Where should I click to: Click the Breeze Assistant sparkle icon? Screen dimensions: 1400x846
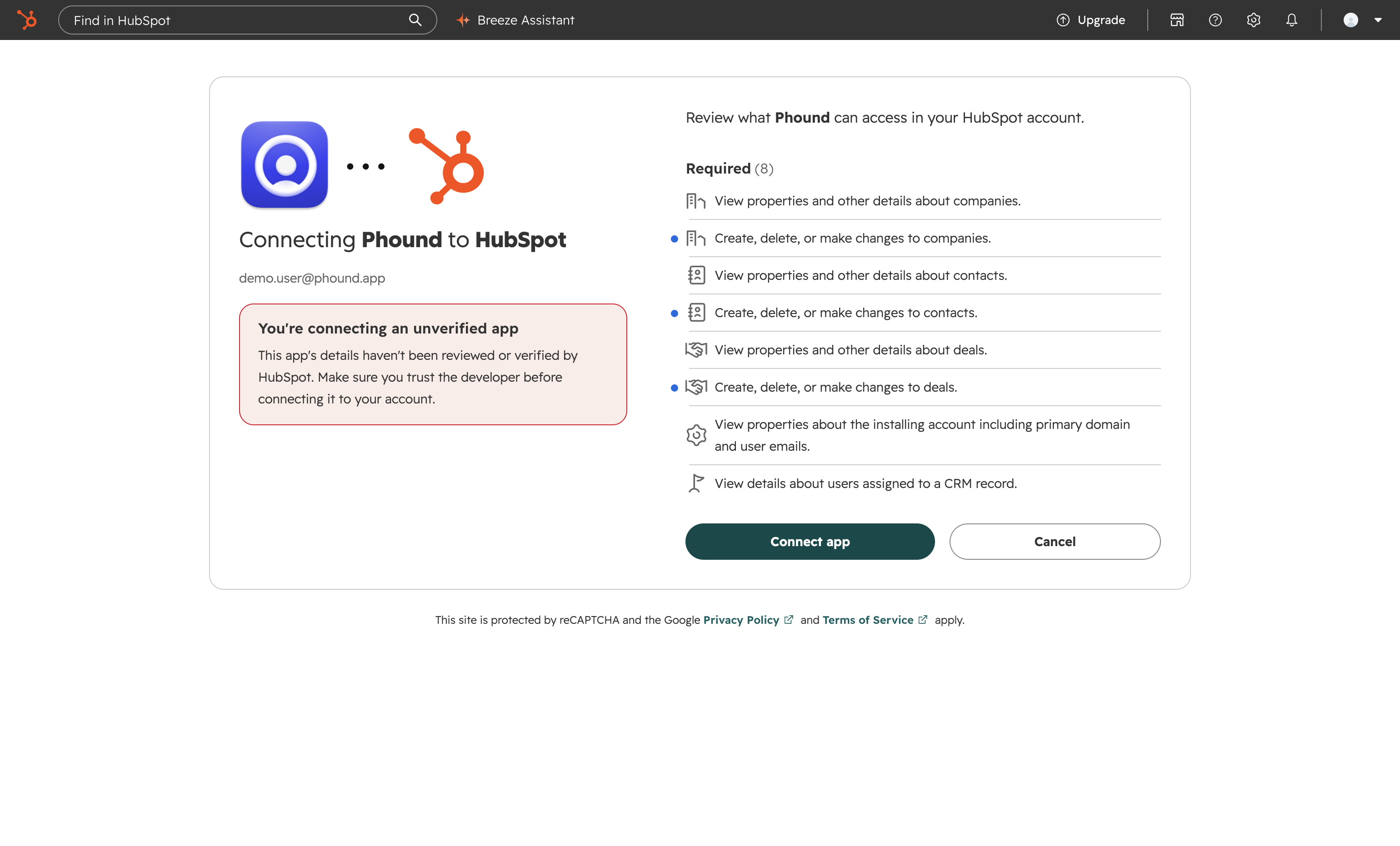tap(463, 20)
